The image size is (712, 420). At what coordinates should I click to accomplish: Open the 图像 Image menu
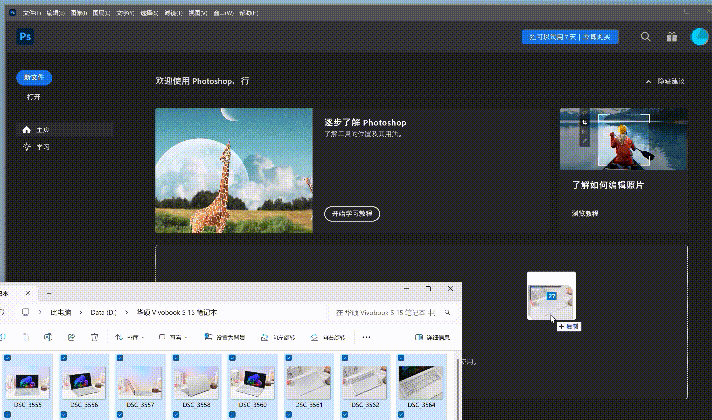(x=79, y=13)
